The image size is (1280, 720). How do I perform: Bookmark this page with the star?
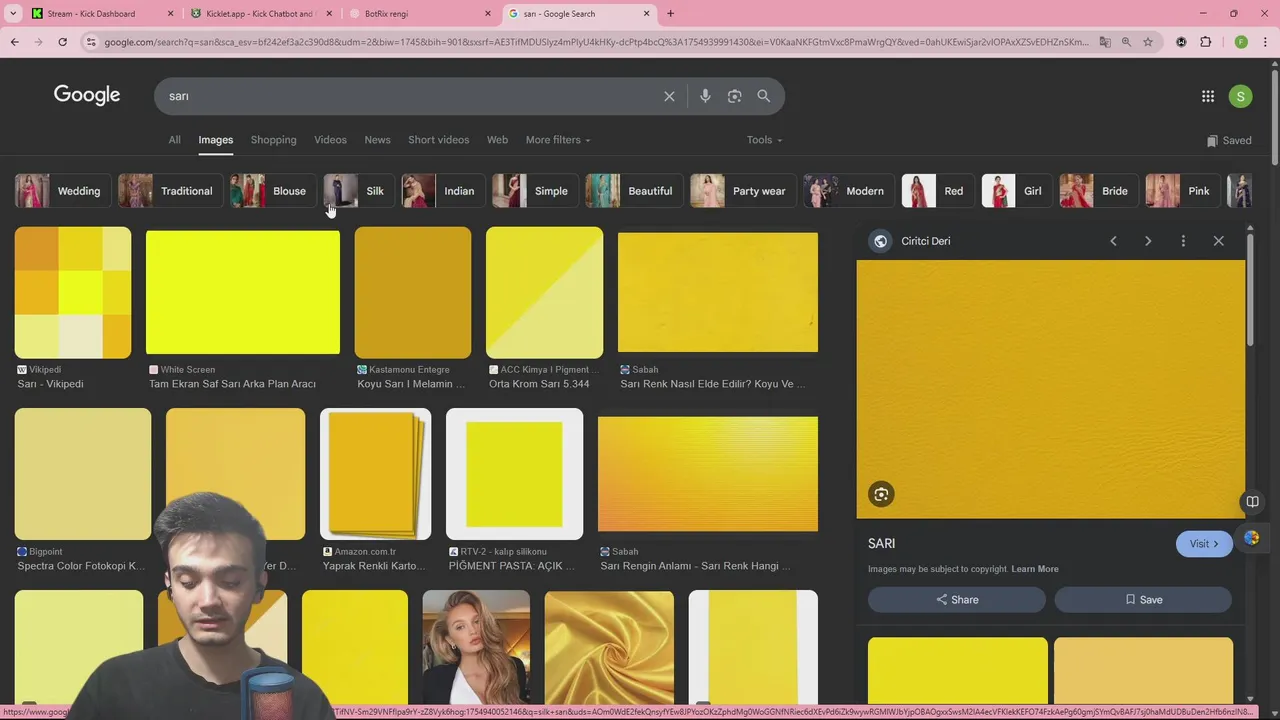pos(1148,42)
